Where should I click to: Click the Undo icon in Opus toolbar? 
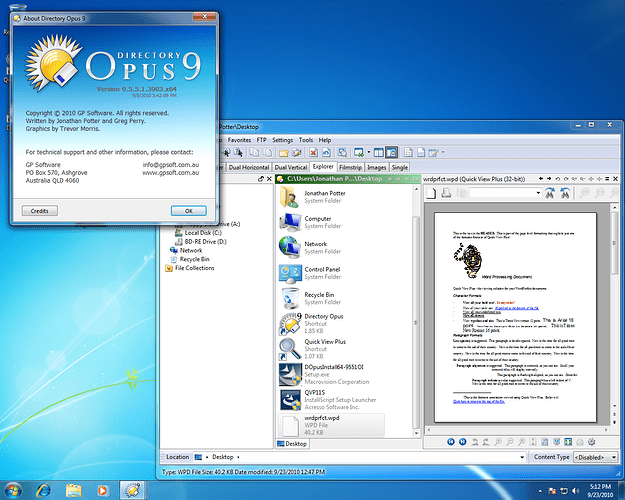[x=326, y=152]
